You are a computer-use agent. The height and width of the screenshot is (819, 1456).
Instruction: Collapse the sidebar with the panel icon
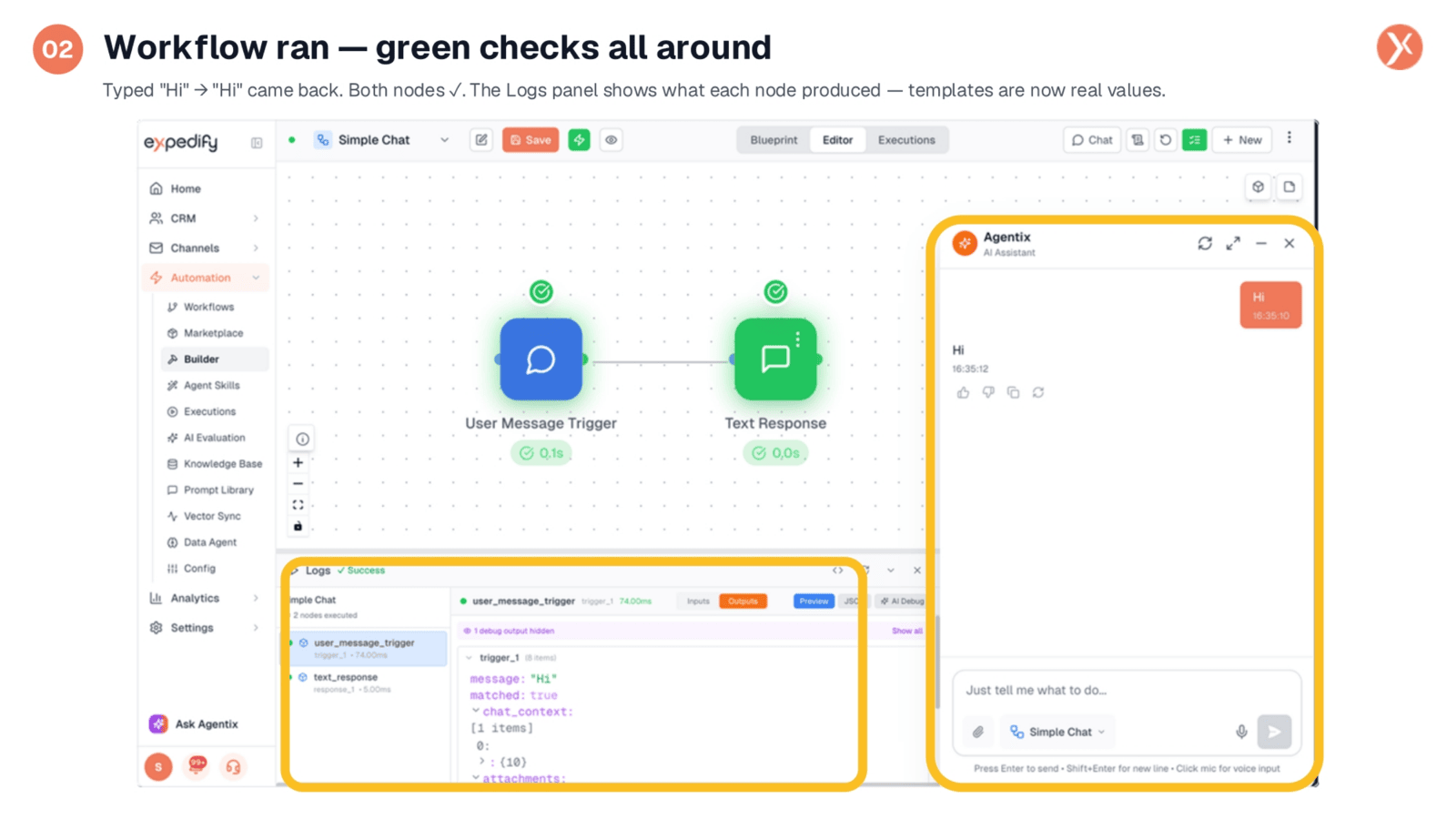(x=257, y=143)
